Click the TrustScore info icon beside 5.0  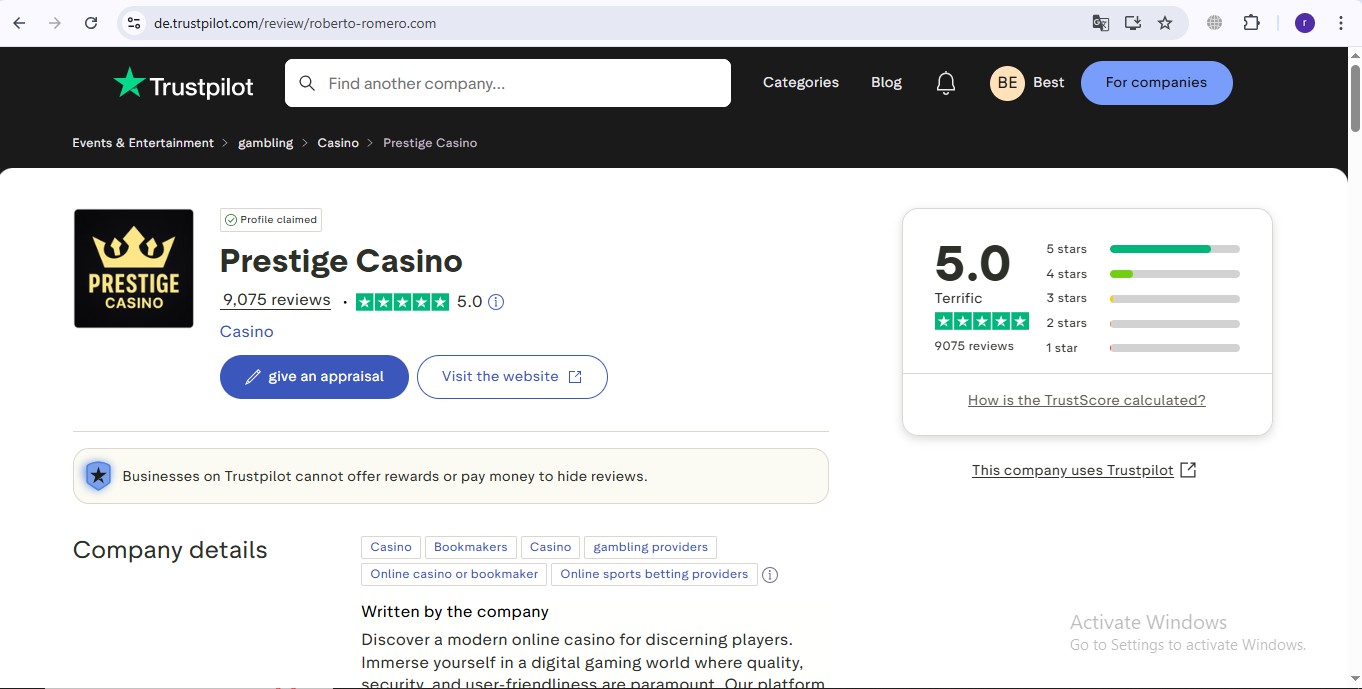[496, 302]
